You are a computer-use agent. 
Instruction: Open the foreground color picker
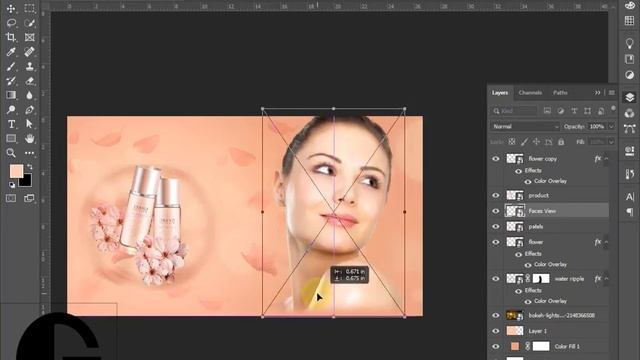[x=16, y=171]
